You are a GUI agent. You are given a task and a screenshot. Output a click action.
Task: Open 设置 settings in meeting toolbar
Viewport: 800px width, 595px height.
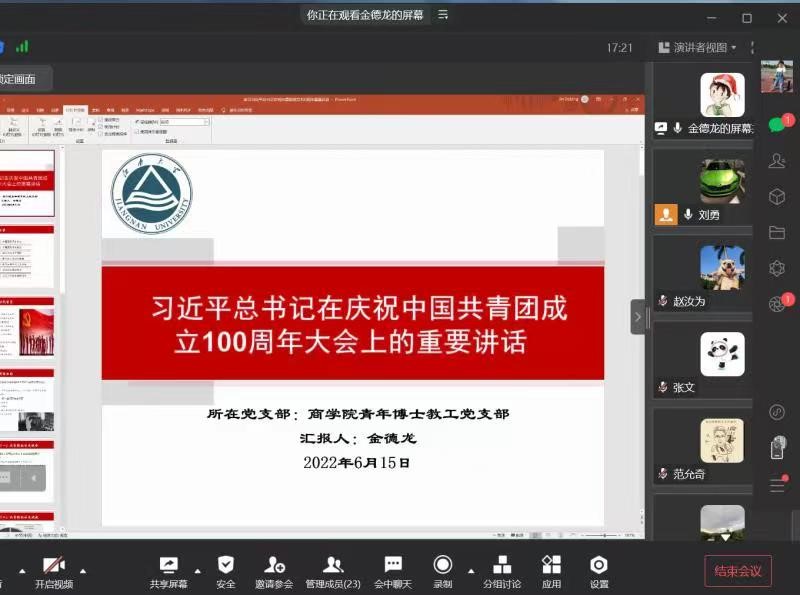[599, 566]
